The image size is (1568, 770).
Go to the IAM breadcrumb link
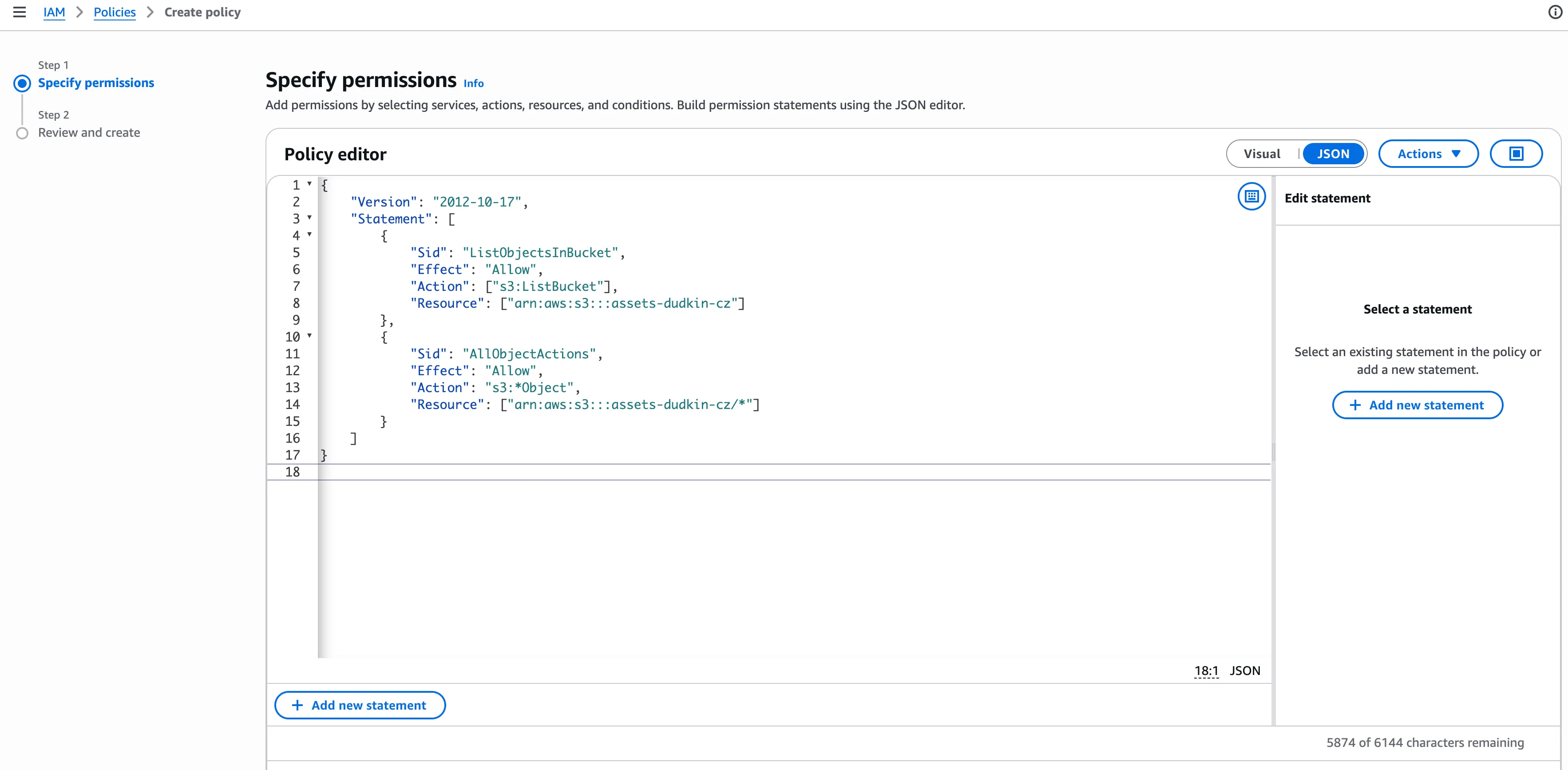(x=54, y=12)
